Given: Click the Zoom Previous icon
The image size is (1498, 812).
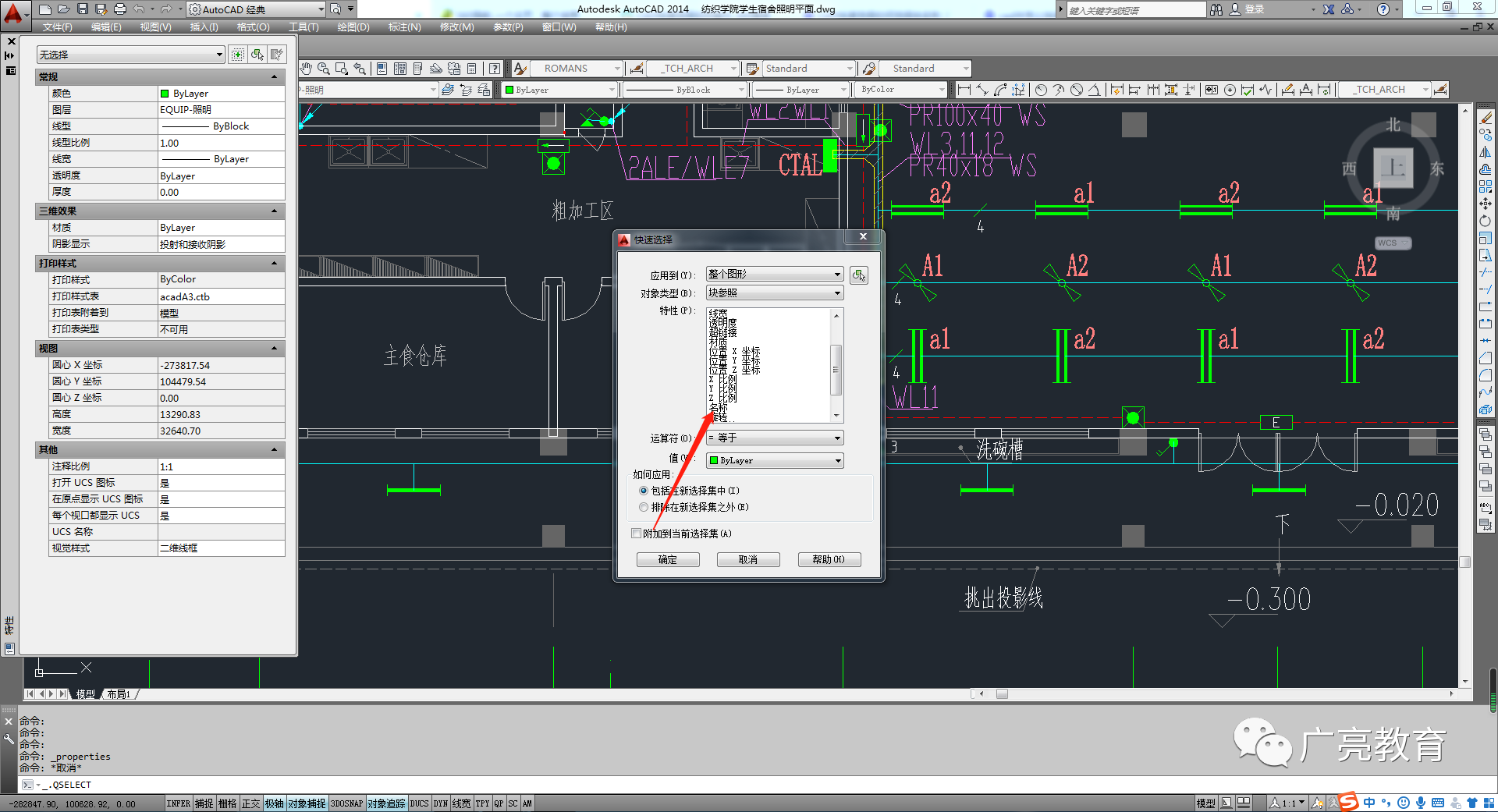Looking at the screenshot, I should (360, 69).
